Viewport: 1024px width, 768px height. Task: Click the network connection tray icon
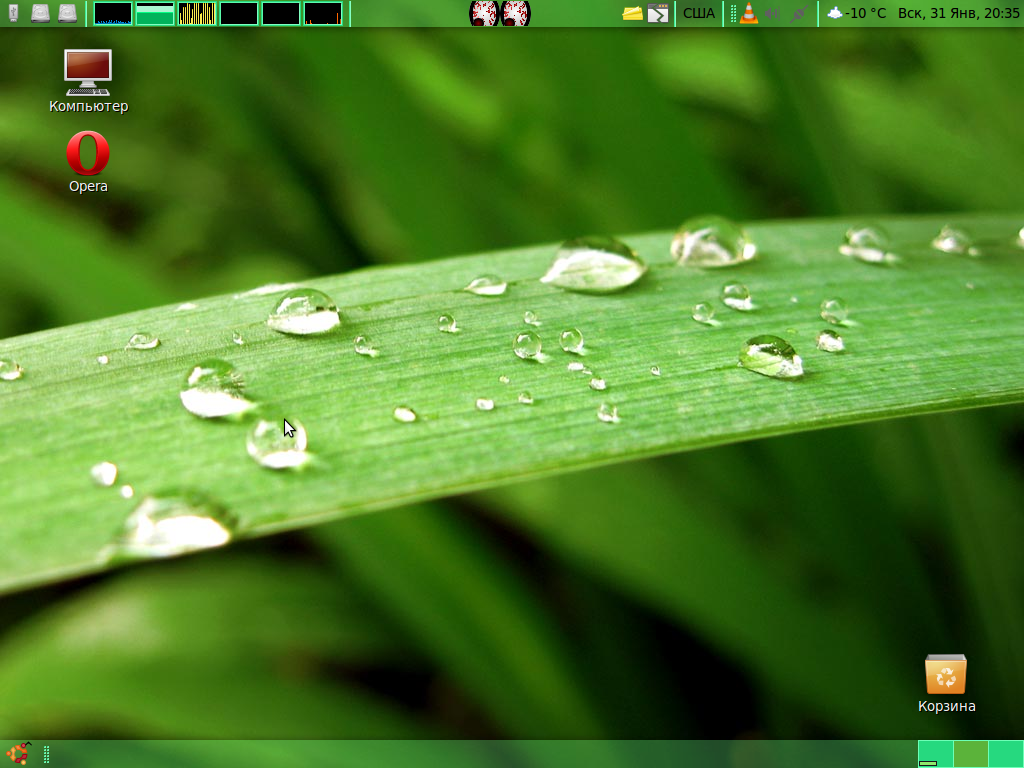798,13
